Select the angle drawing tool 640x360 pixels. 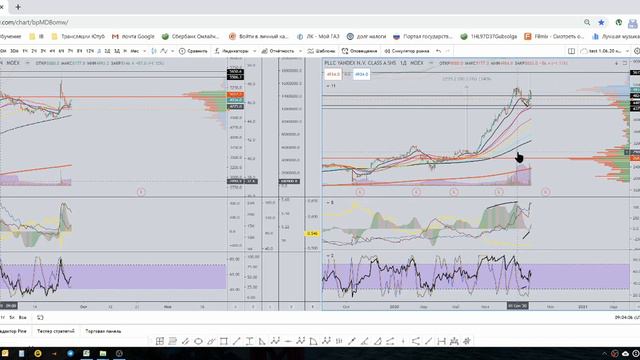[x=364, y=341]
